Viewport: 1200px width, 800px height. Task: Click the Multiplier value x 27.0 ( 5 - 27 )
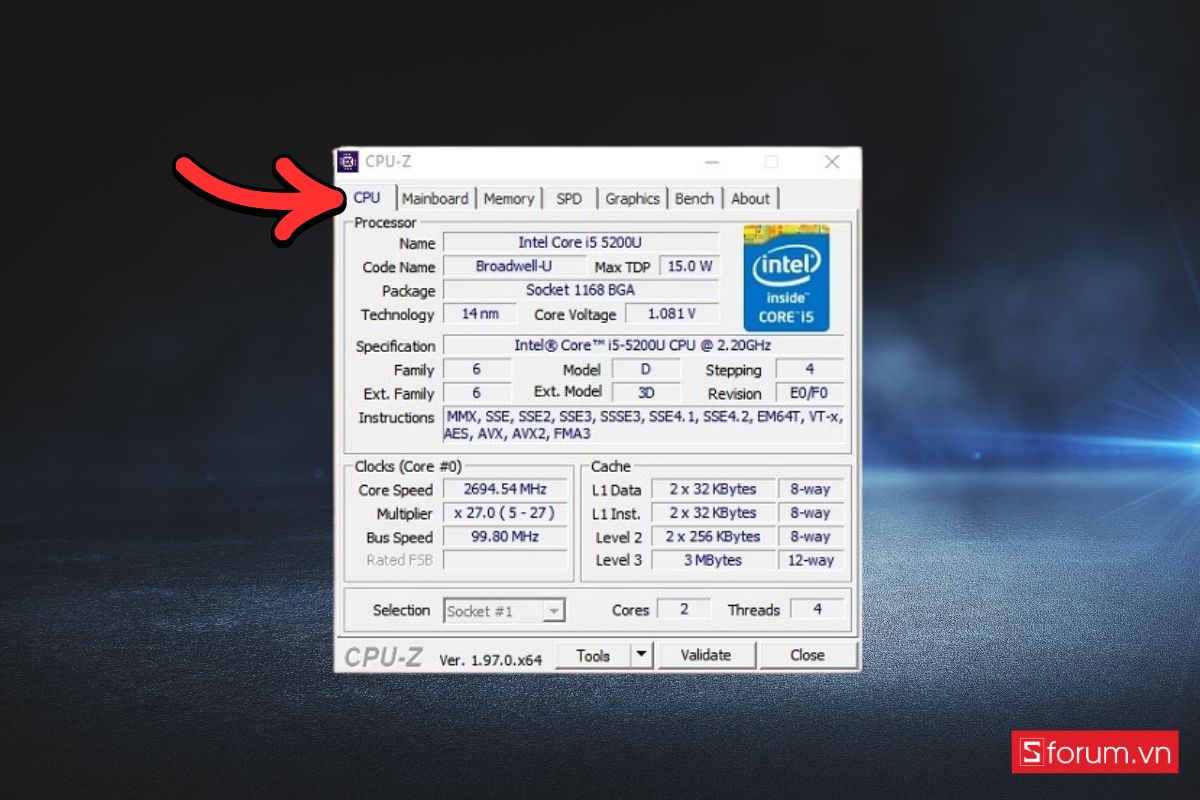click(505, 513)
